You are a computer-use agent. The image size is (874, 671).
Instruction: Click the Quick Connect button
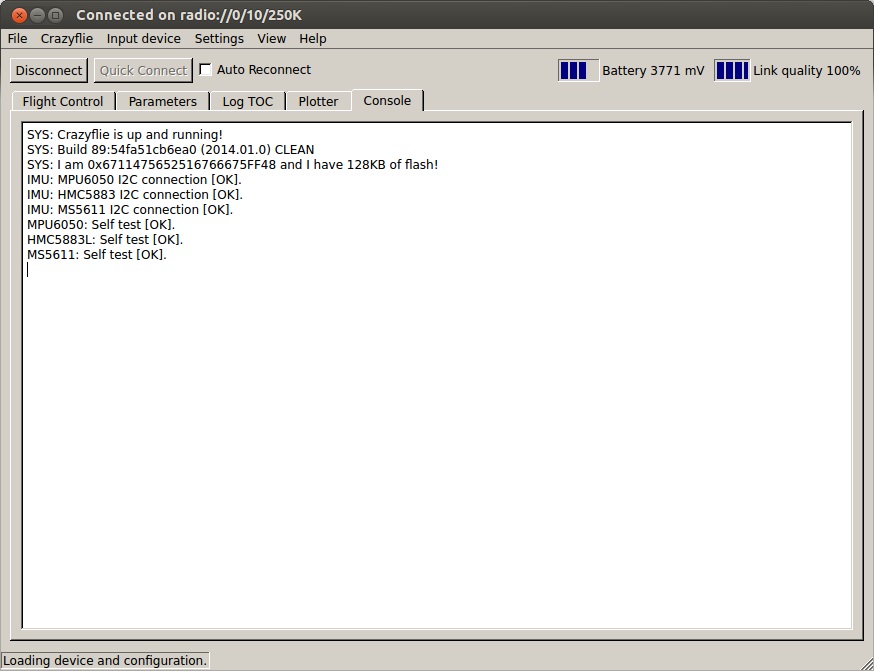[x=143, y=70]
